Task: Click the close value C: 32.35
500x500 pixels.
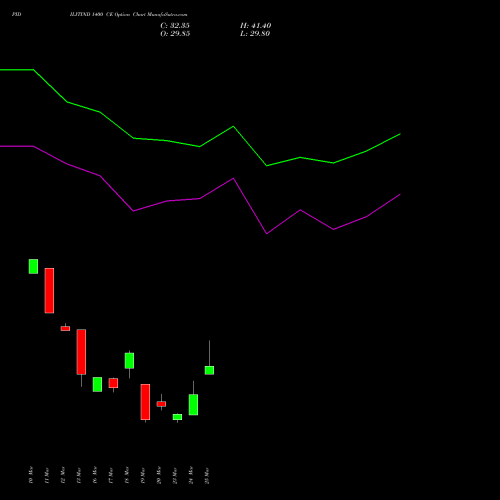Action: 175,26
